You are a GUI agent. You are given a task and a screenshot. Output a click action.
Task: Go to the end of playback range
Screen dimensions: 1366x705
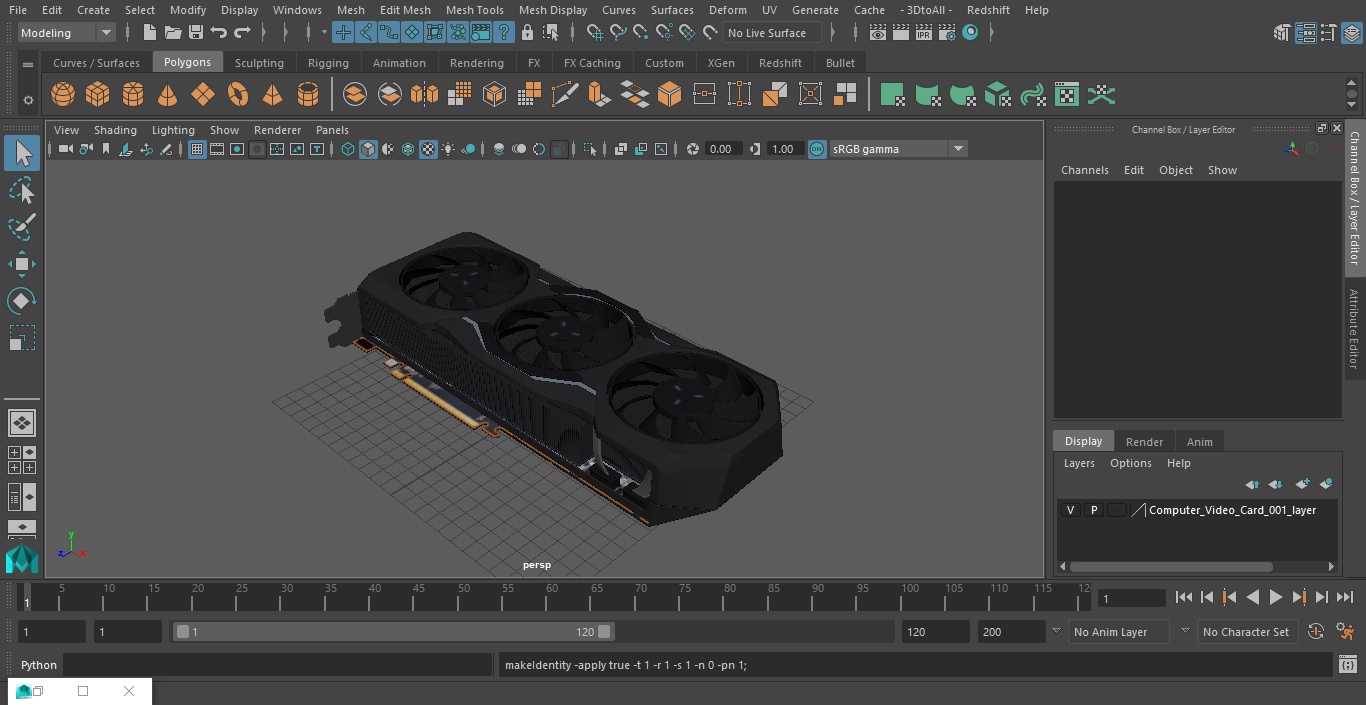tap(1345, 597)
